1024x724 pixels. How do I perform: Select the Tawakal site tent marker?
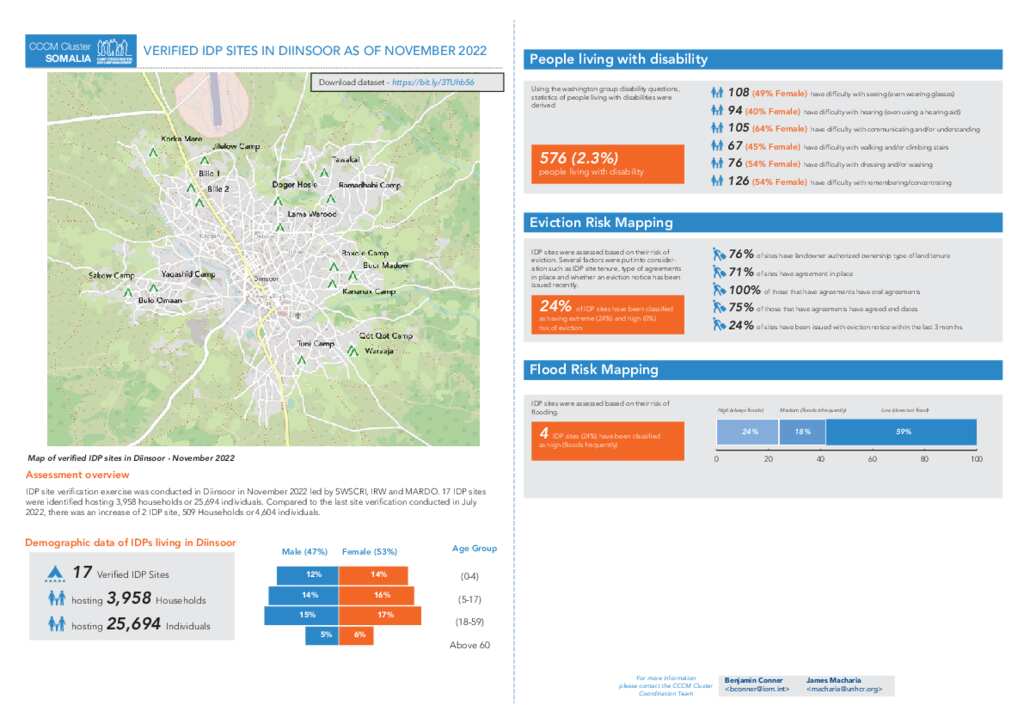[x=324, y=173]
